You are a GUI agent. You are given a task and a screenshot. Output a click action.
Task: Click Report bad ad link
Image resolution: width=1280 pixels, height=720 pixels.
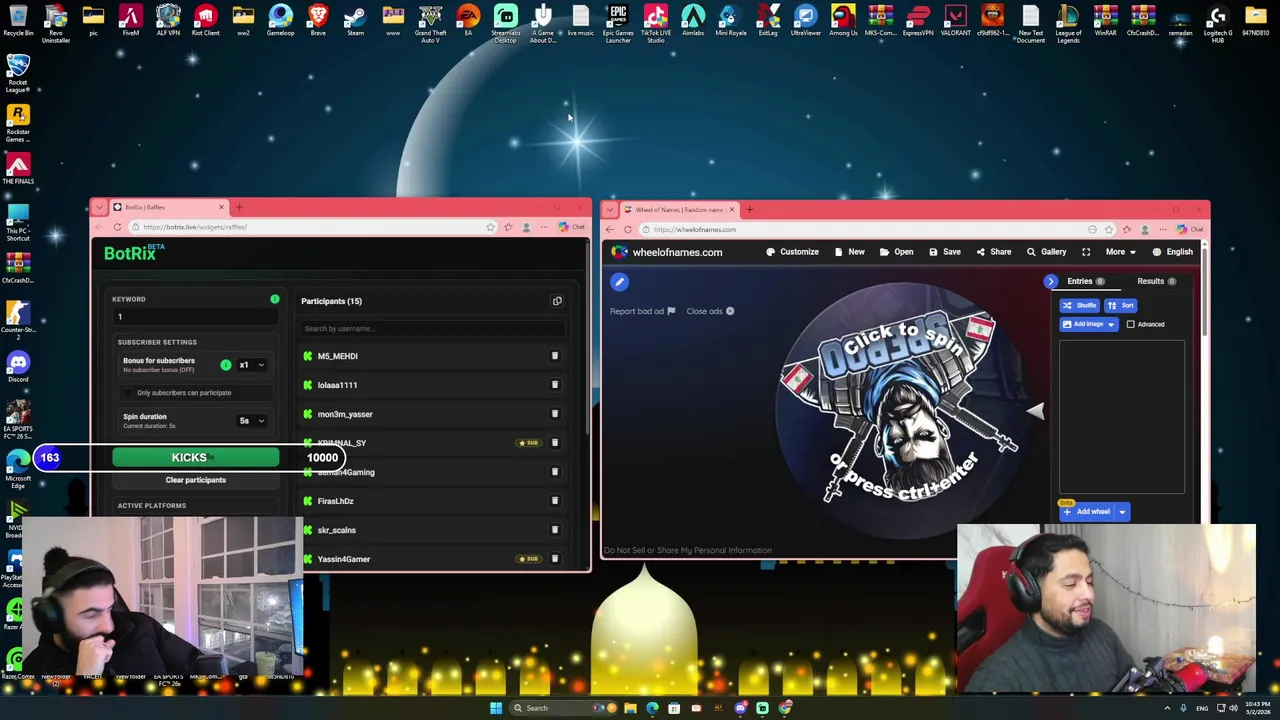[x=643, y=311]
